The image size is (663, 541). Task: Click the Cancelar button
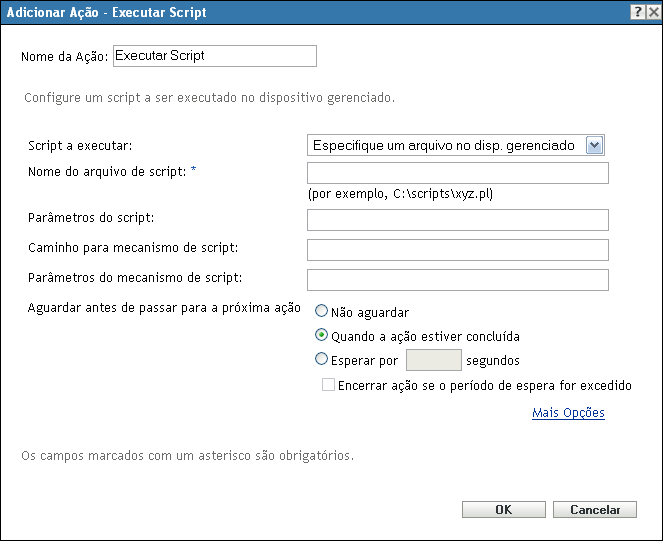[594, 510]
